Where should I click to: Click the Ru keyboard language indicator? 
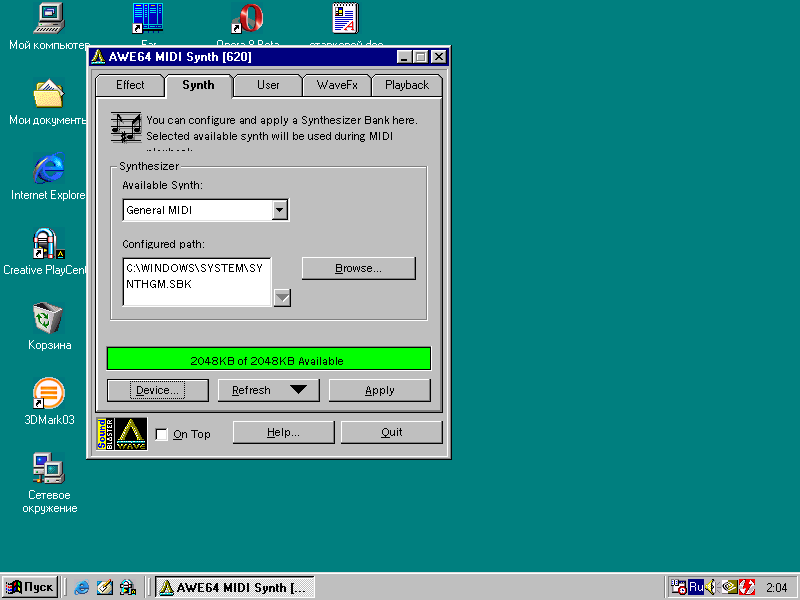tap(696, 587)
